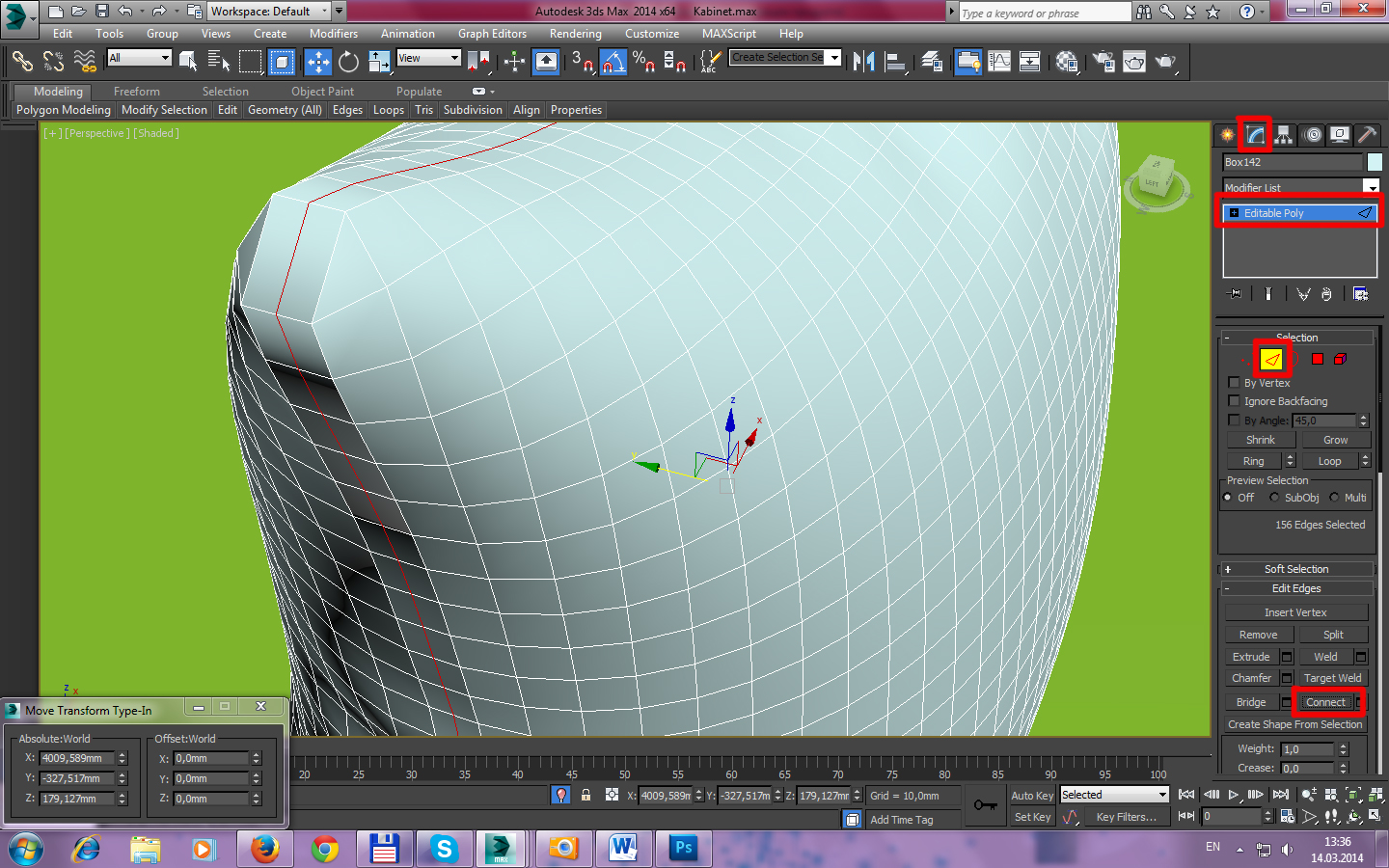Play the animation
The image size is (1389, 868).
coord(1234,795)
